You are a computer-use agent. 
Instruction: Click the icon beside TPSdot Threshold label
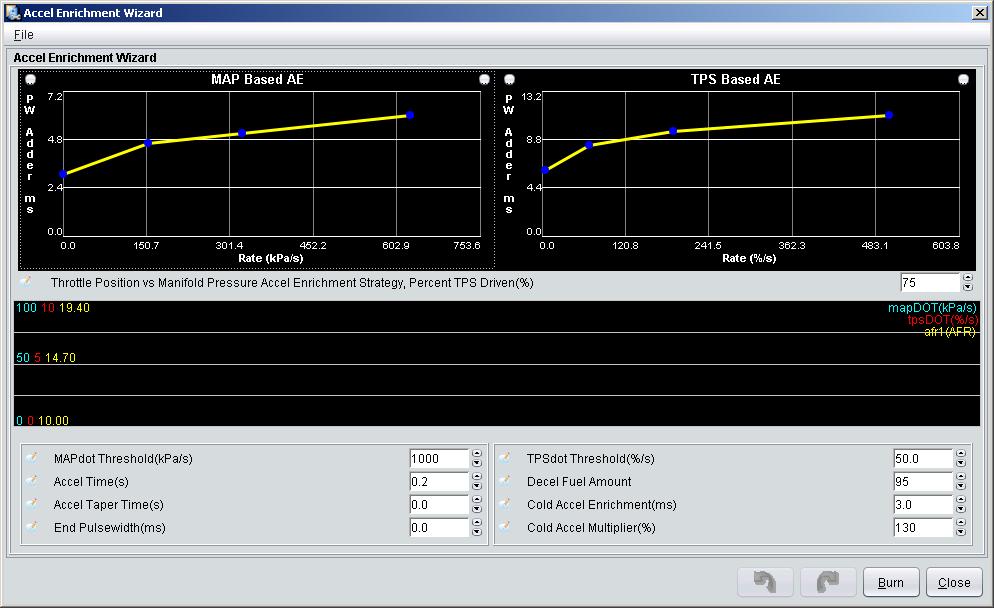[505, 458]
